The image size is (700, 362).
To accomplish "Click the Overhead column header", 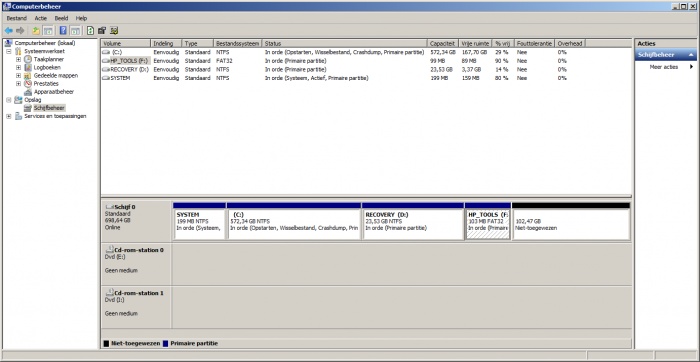I will pos(570,43).
